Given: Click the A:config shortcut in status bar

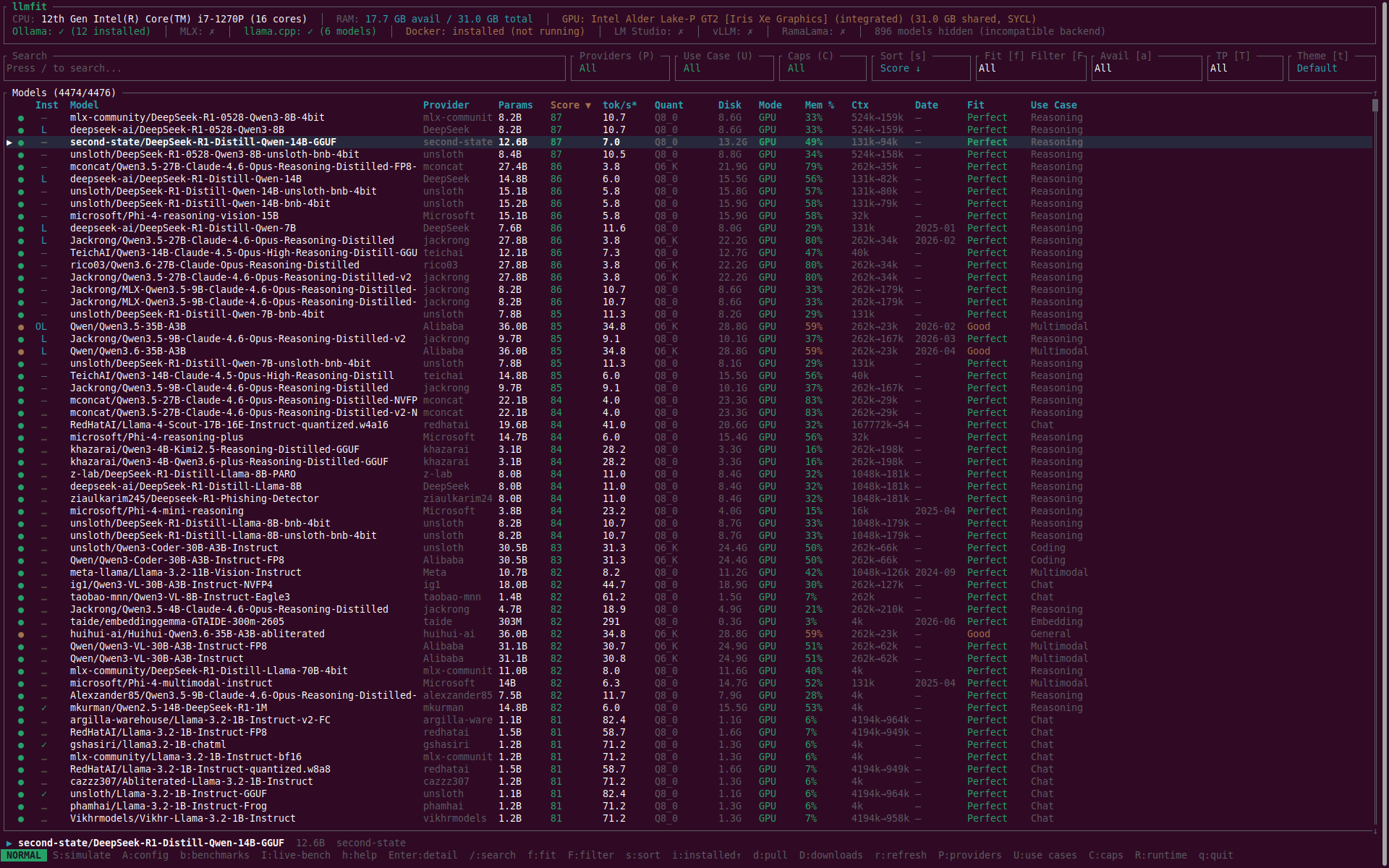Looking at the screenshot, I should [x=145, y=855].
